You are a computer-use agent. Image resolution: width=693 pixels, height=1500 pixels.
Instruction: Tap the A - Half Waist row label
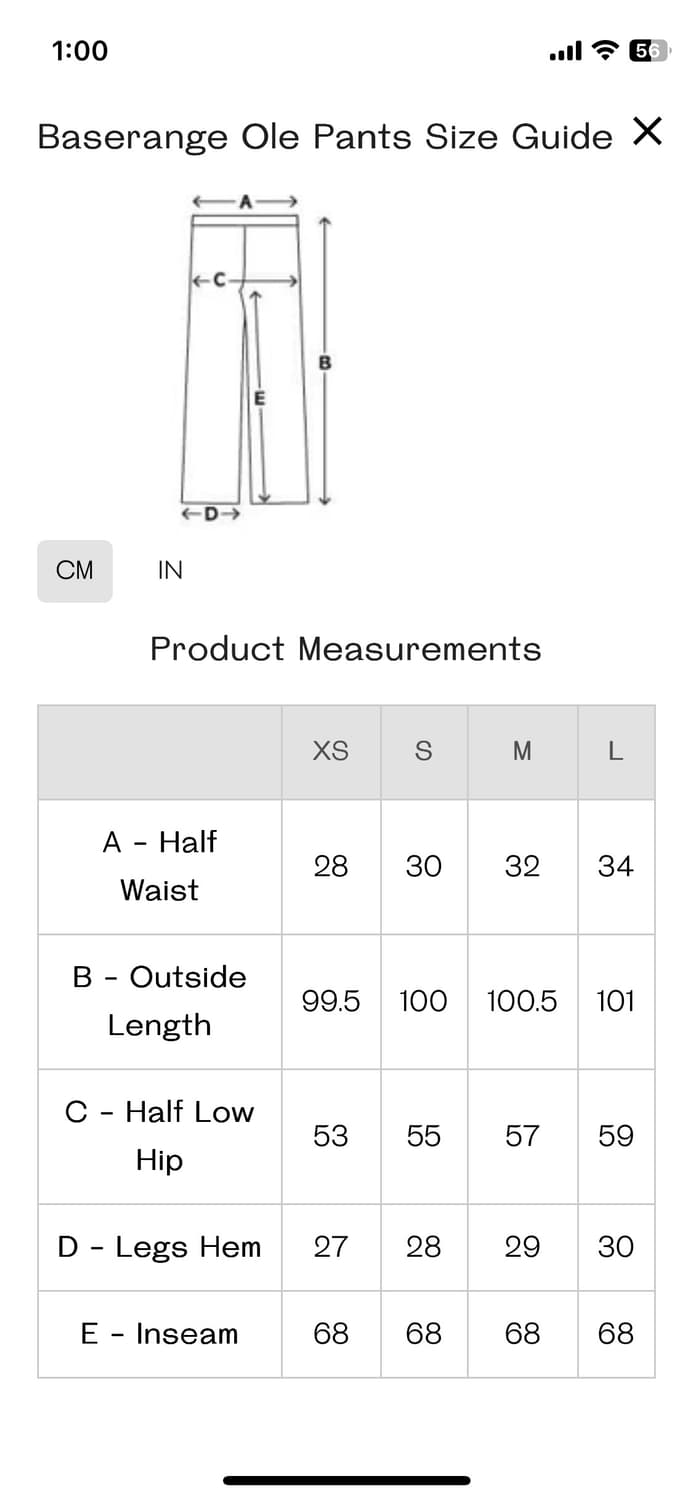click(x=160, y=866)
